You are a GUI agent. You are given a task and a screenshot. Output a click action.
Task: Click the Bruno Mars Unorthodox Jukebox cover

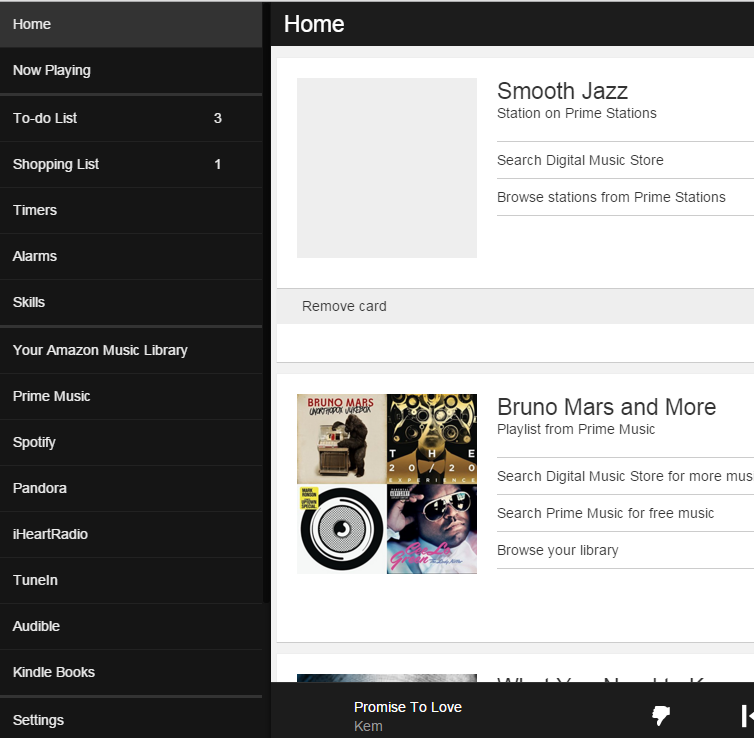[341, 438]
